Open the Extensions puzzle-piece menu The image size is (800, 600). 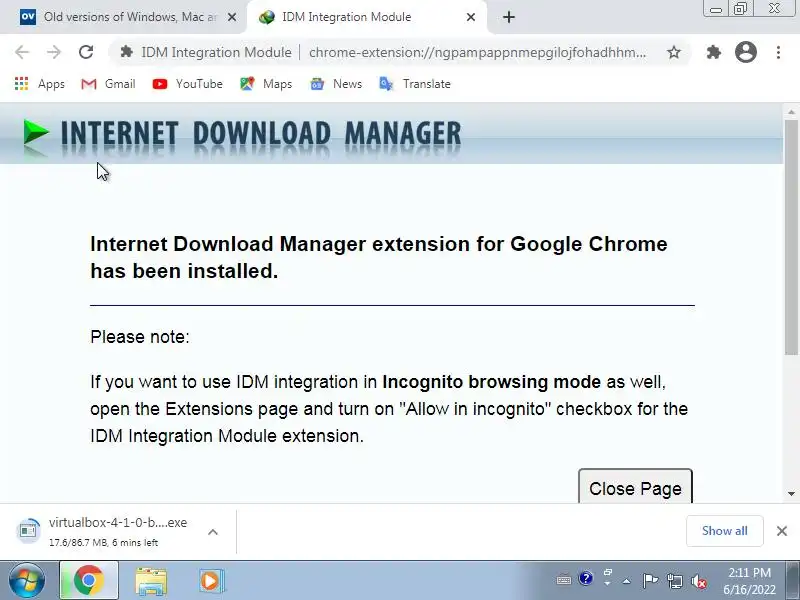click(713, 52)
